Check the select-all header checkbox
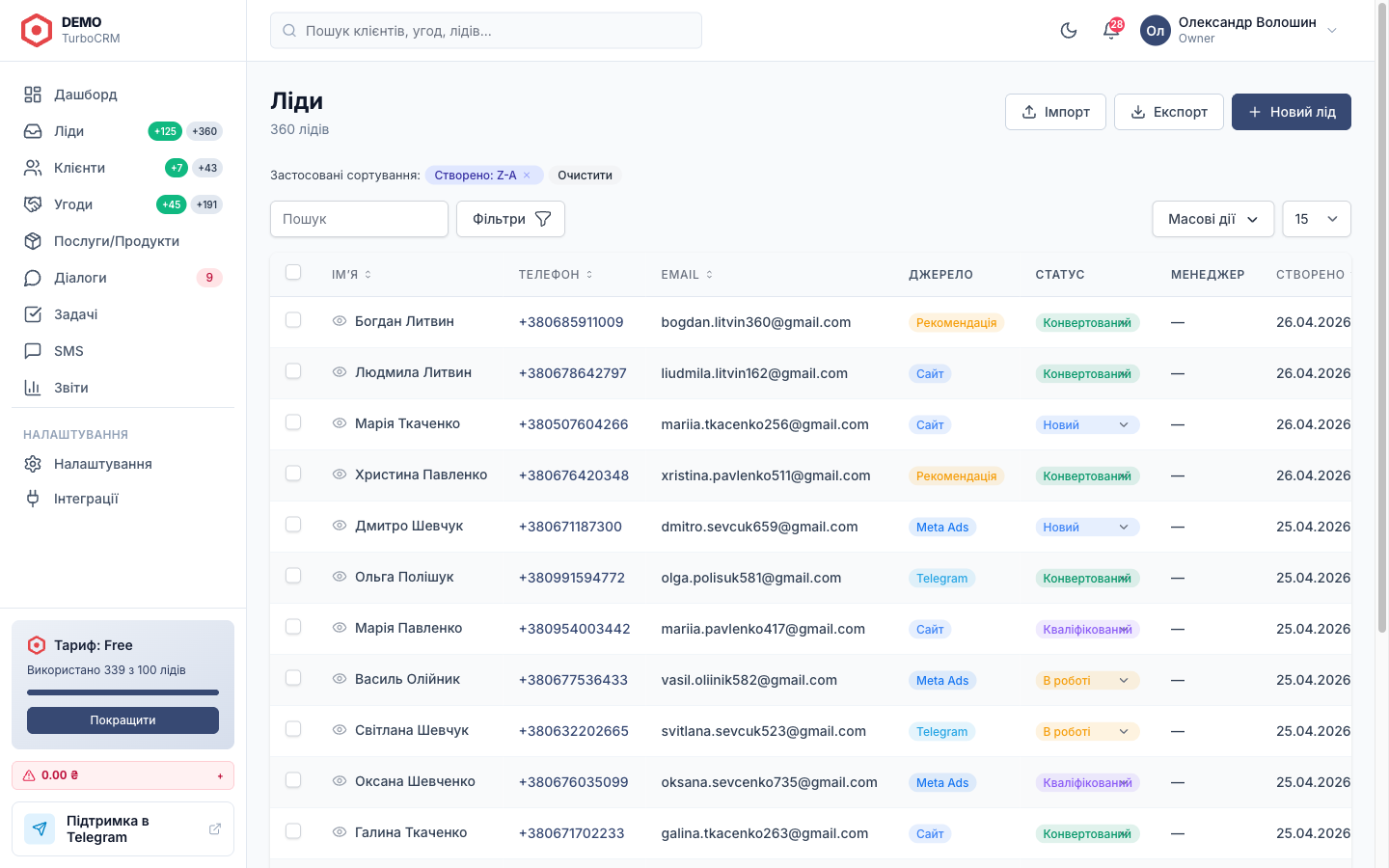 click(293, 272)
